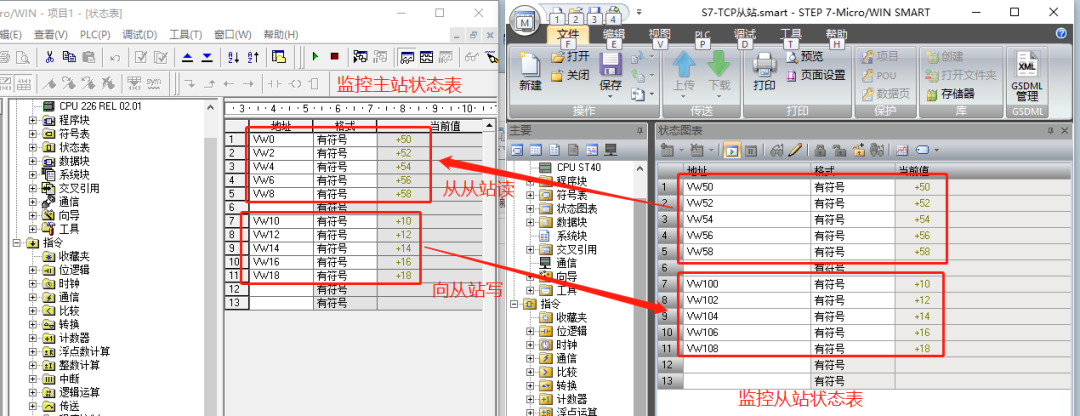Open 查看(V) menu in Micro/WIN
1080x416 pixels.
pos(51,34)
